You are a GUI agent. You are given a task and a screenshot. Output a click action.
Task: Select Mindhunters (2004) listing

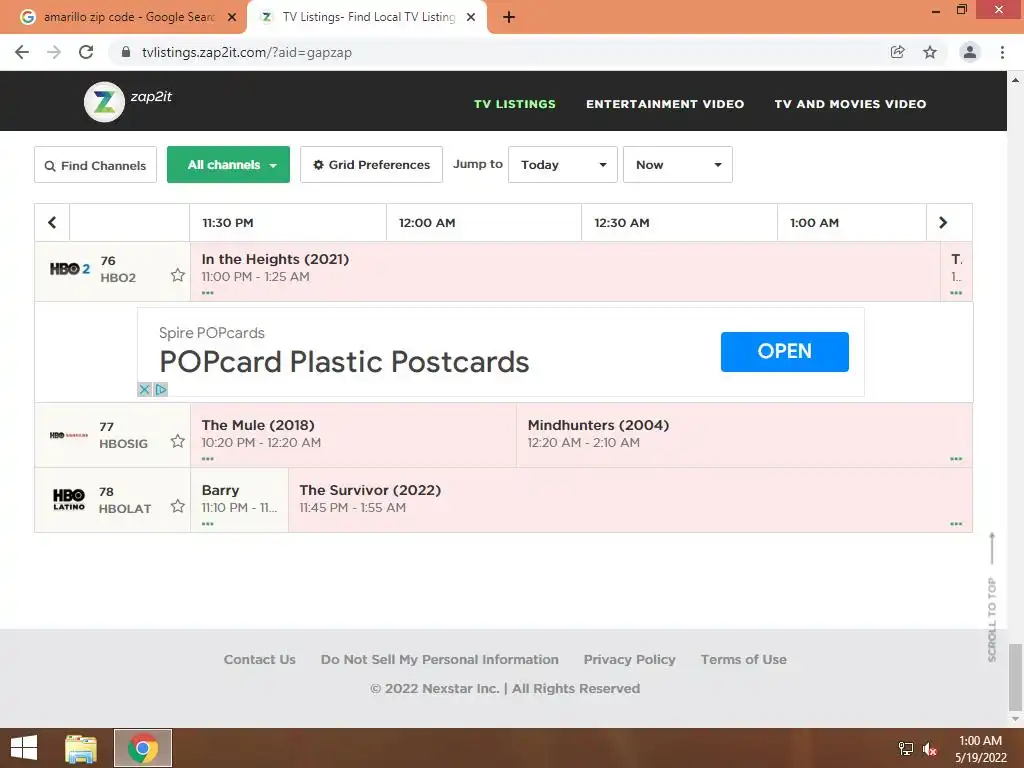point(744,435)
